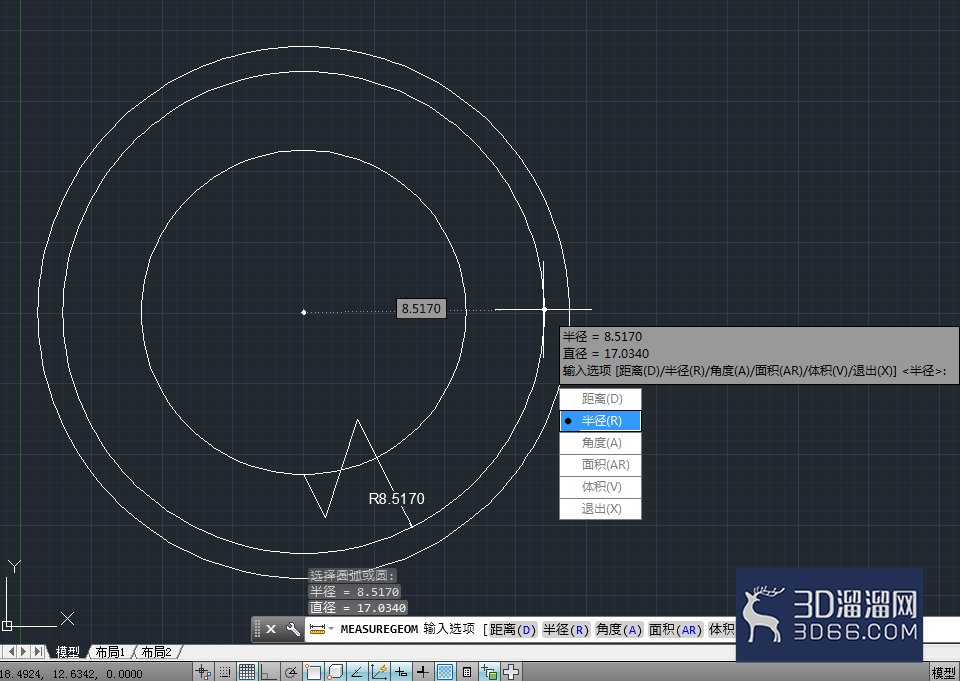
Task: Close the command line with X icon
Action: tap(271, 629)
